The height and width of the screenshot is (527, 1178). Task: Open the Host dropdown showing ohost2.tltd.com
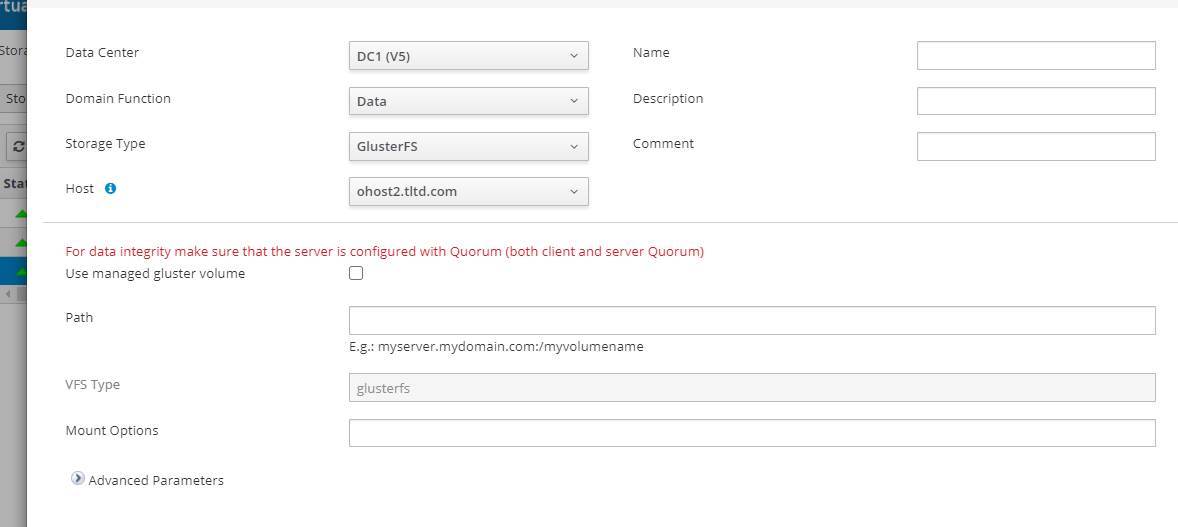(468, 191)
